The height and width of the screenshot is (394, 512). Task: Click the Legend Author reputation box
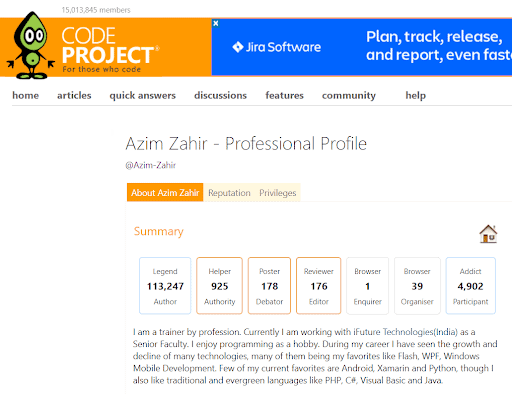tap(165, 286)
